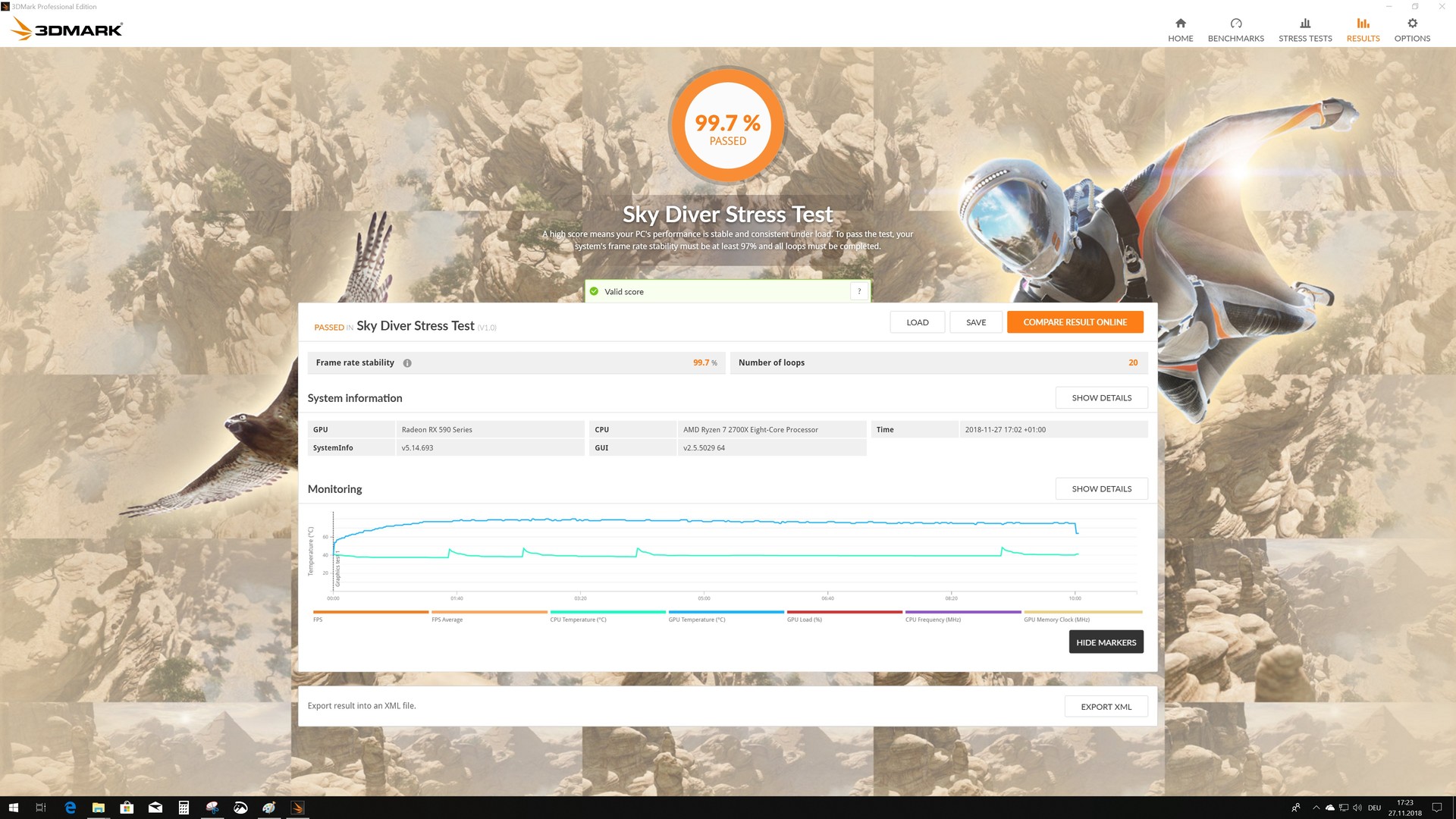Click the 3DMark logo
This screenshot has height=819, width=1456.
pos(67,30)
